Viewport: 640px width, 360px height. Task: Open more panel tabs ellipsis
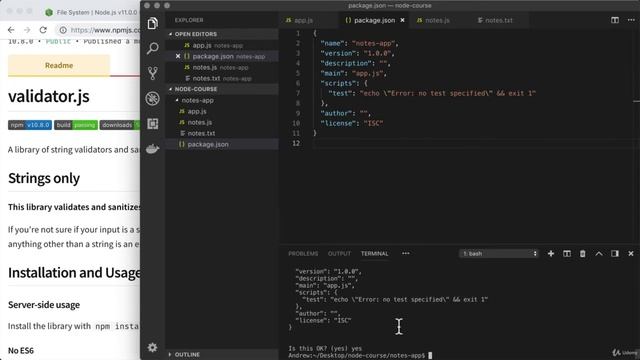pos(405,253)
